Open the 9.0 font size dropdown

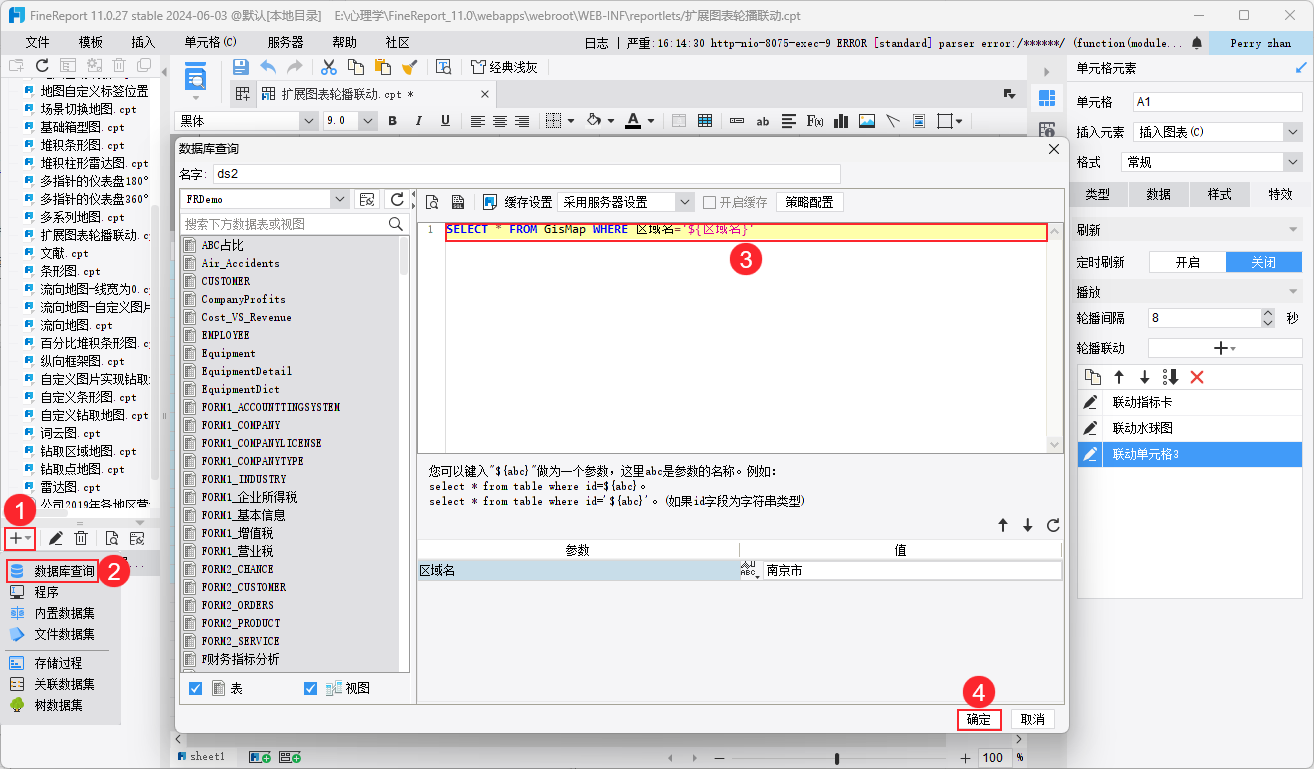[x=367, y=121]
